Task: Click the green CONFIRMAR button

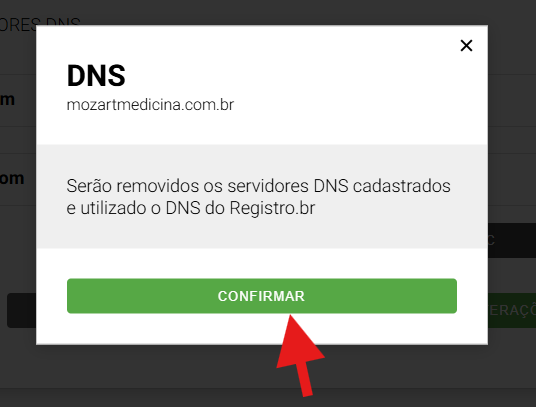Action: pyautogui.click(x=262, y=296)
